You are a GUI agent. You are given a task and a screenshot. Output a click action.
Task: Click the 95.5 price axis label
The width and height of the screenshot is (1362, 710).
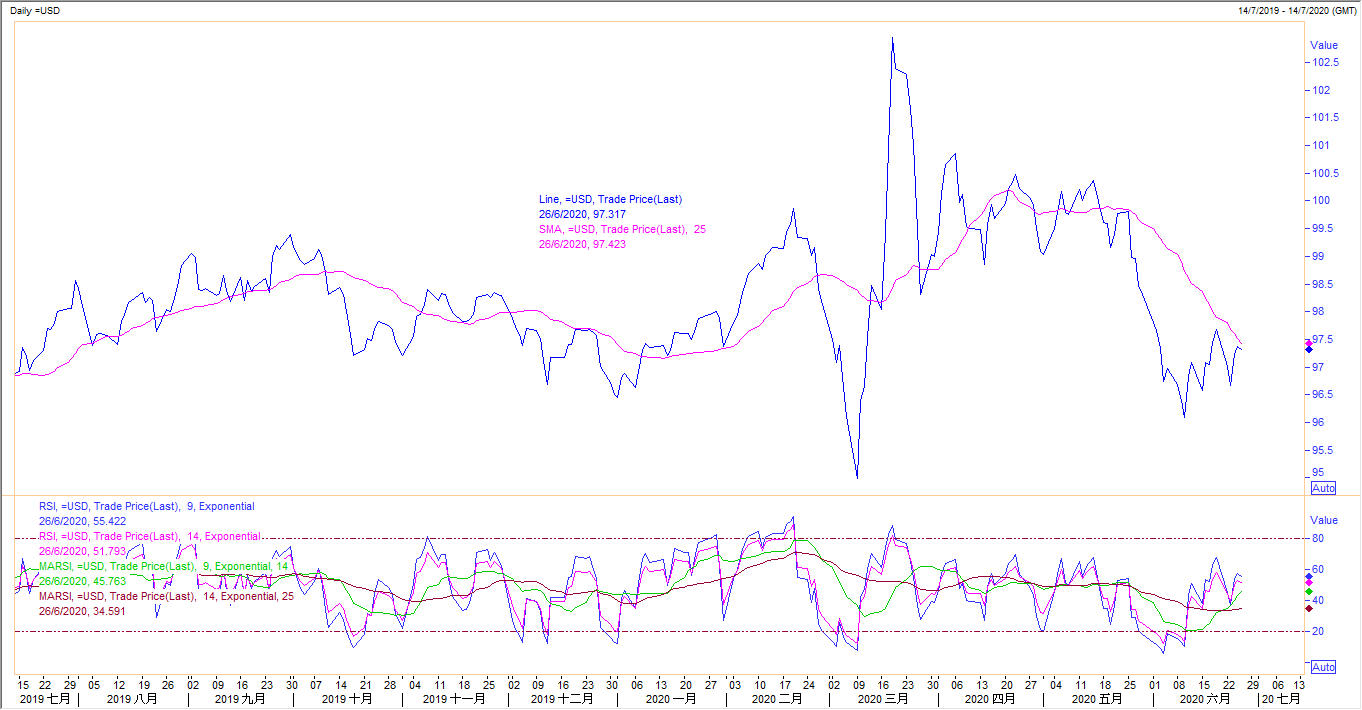click(1323, 450)
